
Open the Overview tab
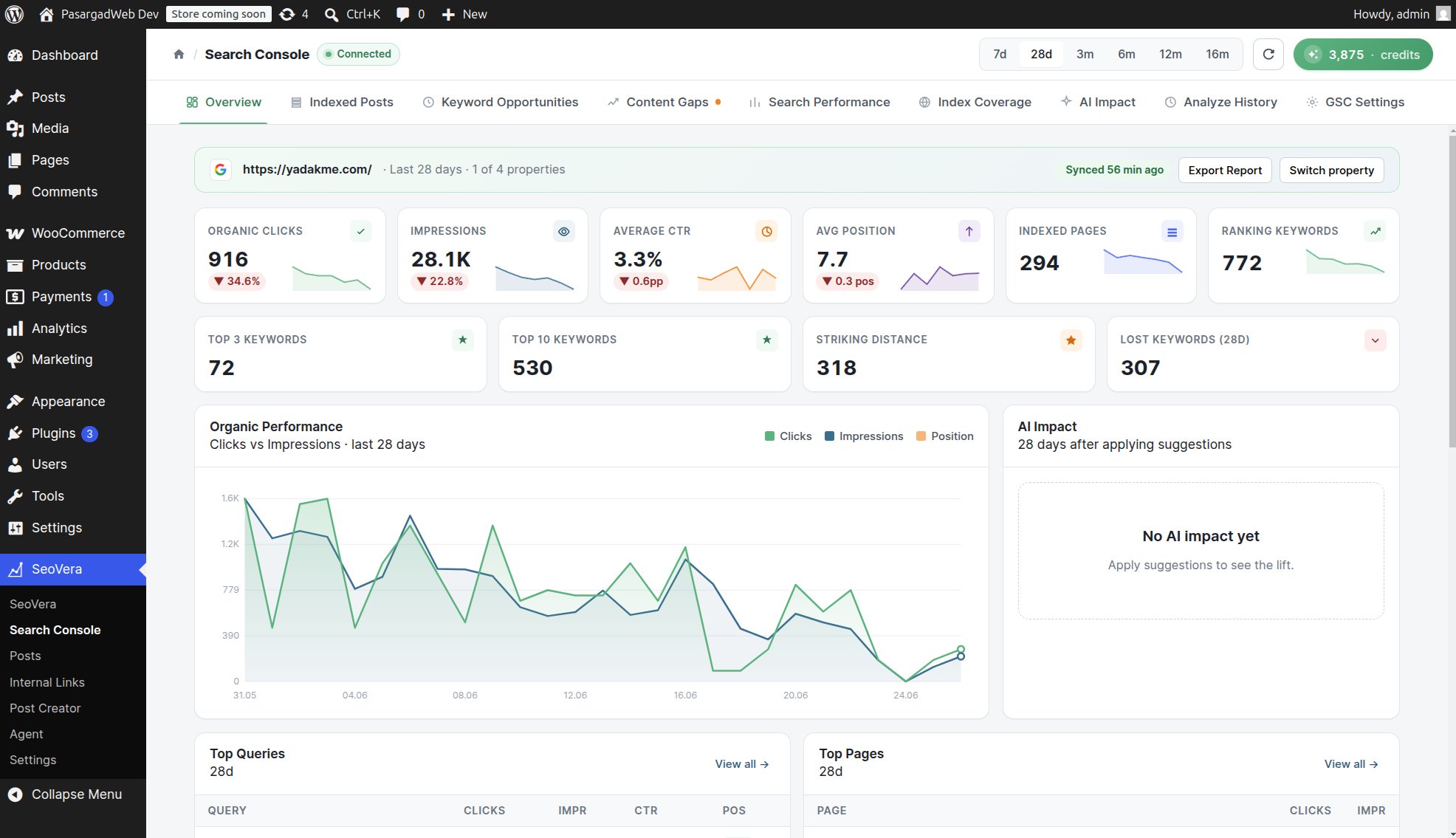224,102
